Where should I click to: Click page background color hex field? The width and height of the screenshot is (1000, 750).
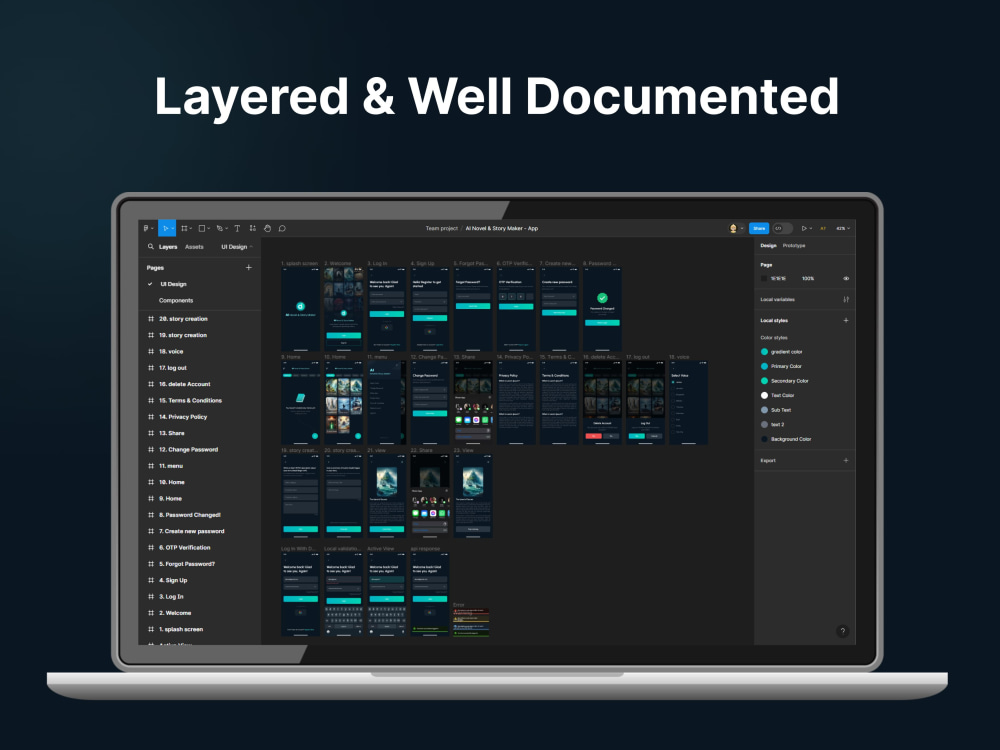coord(778,279)
